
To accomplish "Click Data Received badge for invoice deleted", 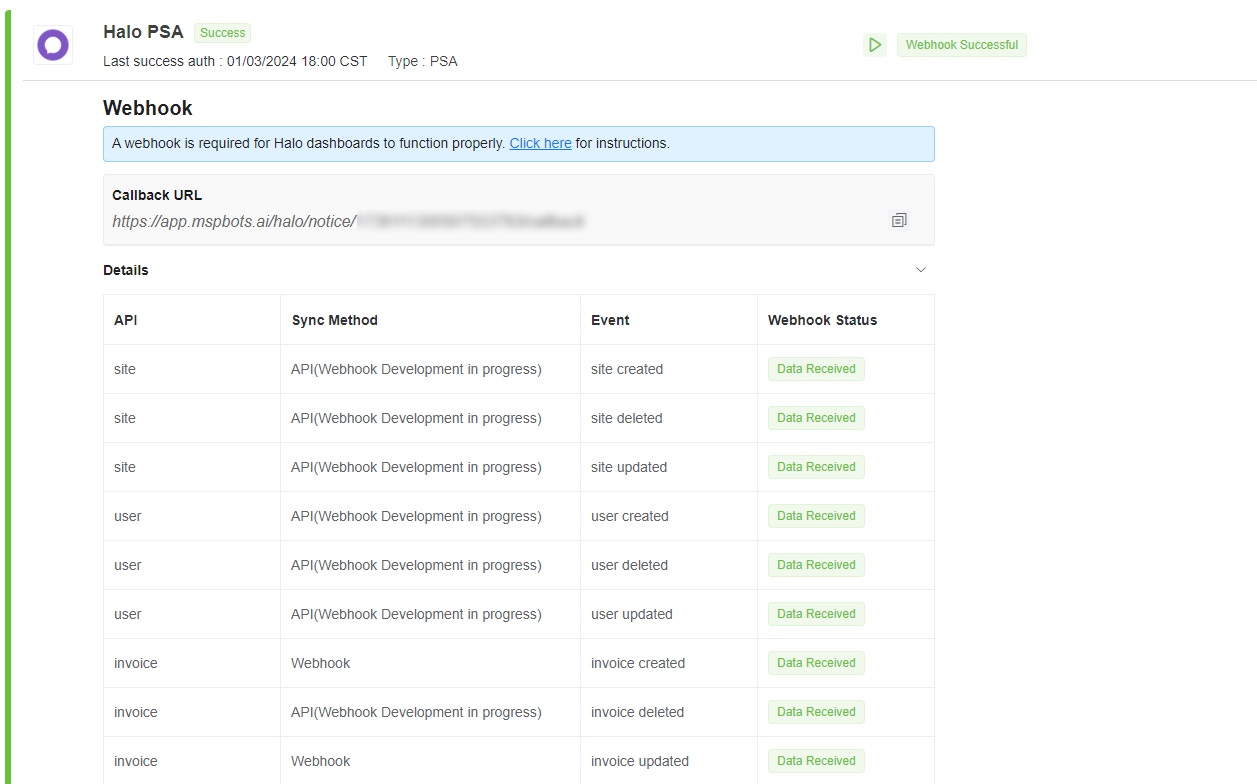I will 816,712.
